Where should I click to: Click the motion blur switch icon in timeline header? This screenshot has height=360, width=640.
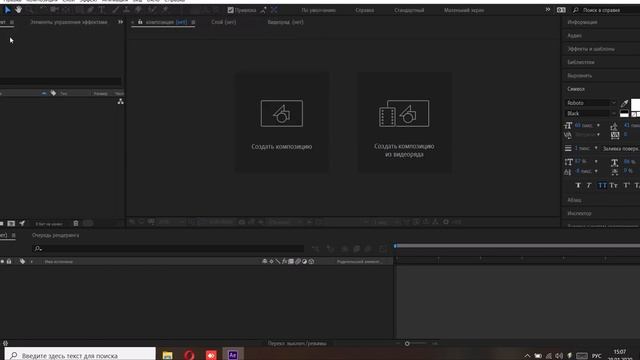(x=298, y=261)
